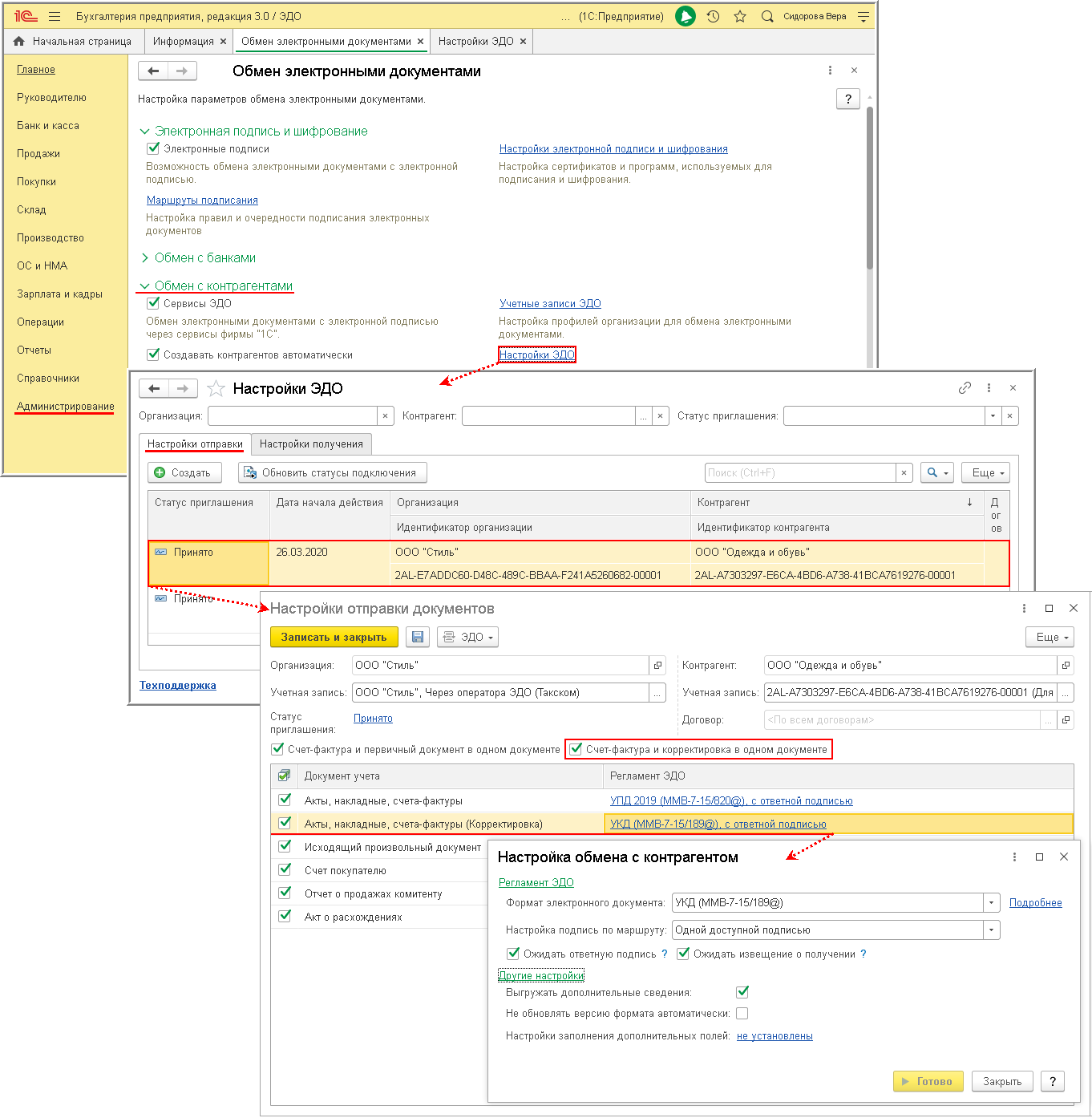Image resolution: width=1092 pixels, height=1118 pixels.
Task: Open Формат электронного документа dropdown
Action: tap(992, 903)
